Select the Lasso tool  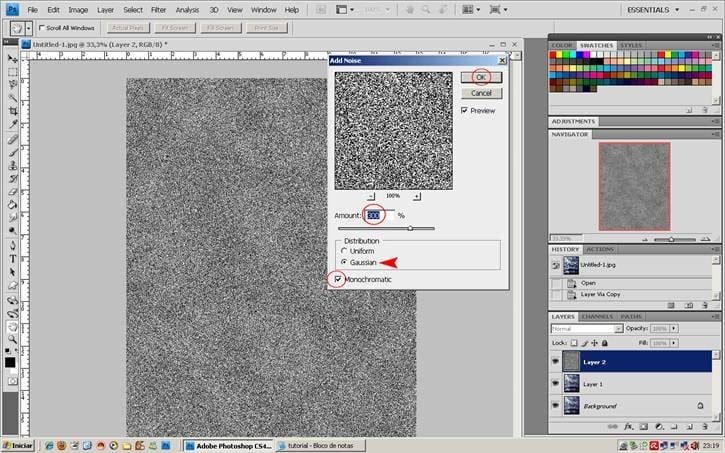[12, 85]
